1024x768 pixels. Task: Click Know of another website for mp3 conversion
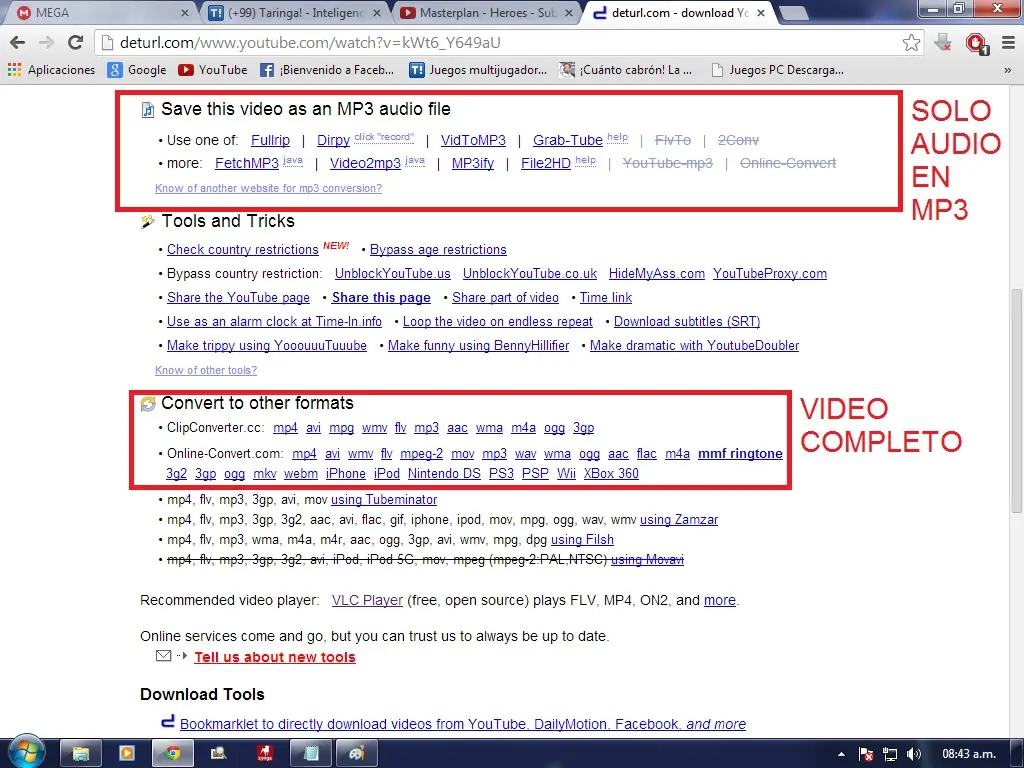(x=268, y=188)
